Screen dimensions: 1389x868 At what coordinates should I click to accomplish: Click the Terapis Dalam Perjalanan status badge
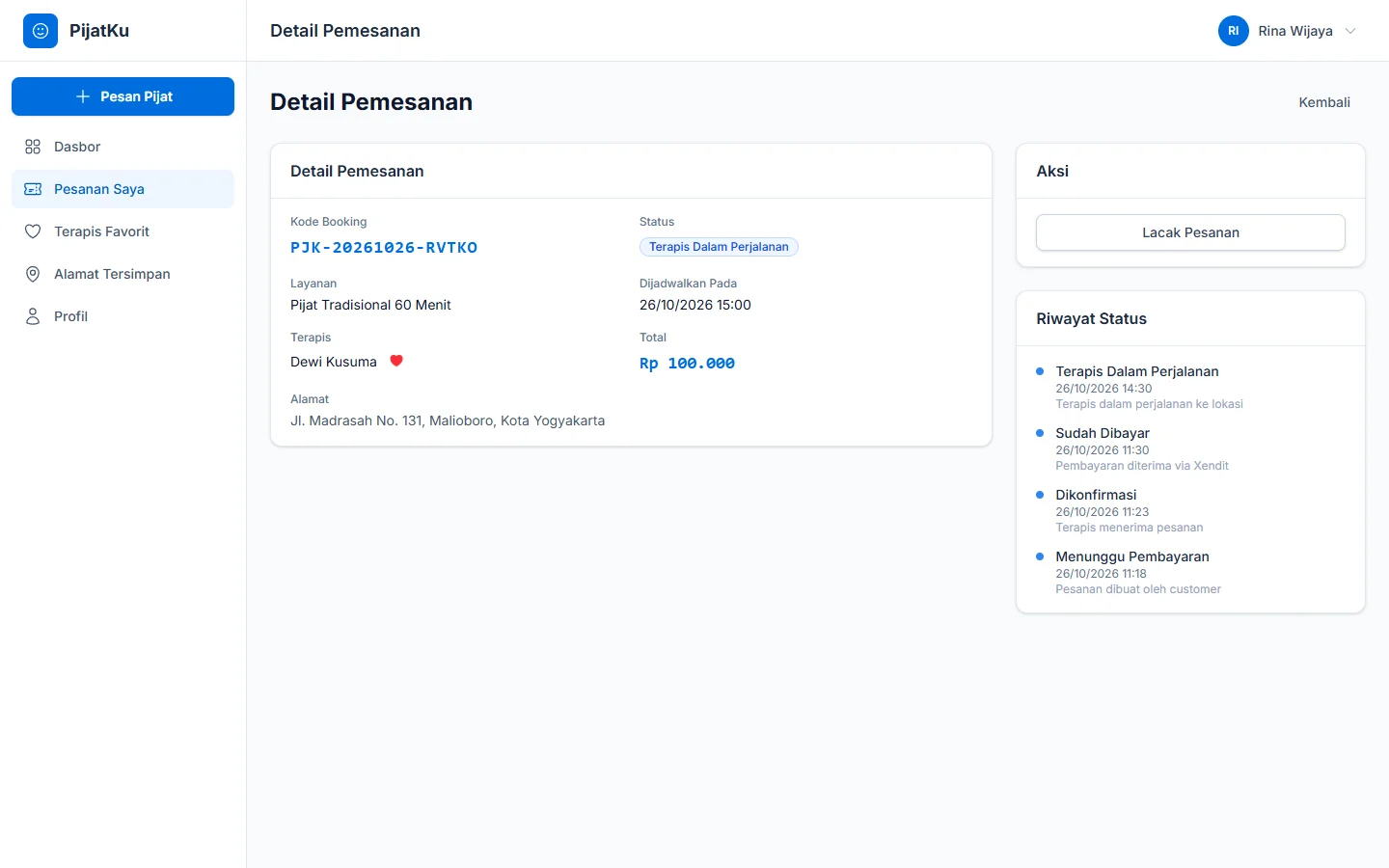719,247
